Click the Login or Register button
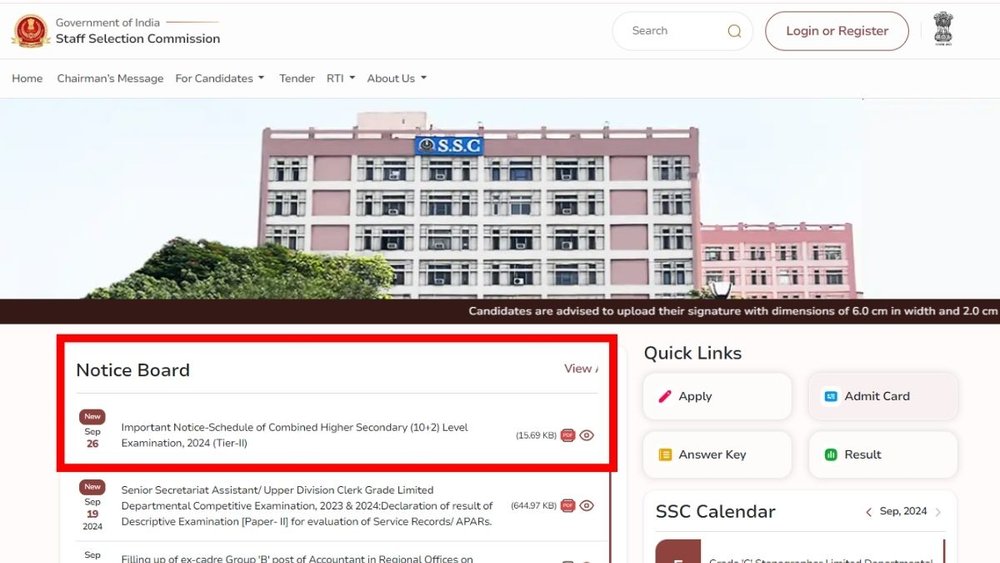The width and height of the screenshot is (1000, 563). (x=836, y=31)
